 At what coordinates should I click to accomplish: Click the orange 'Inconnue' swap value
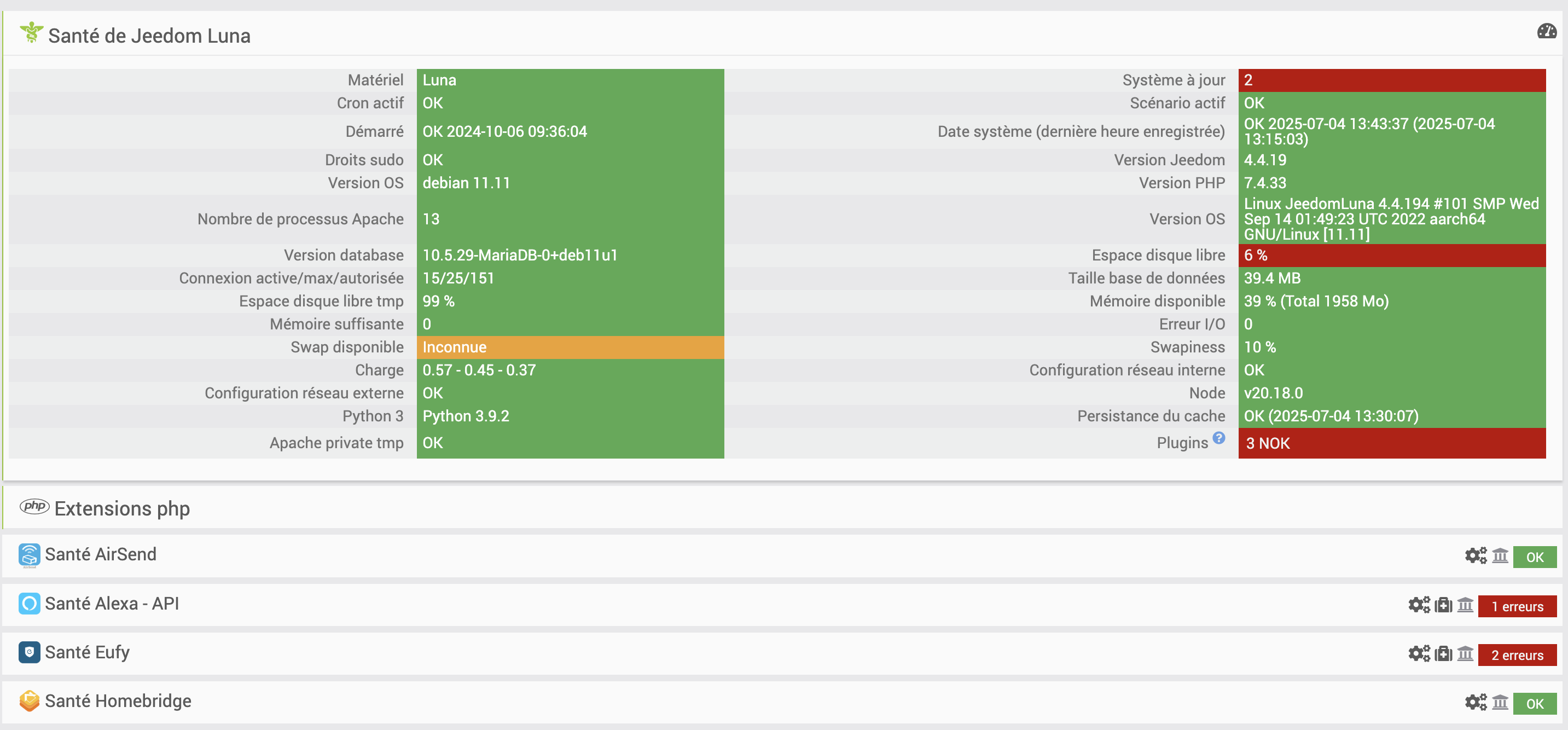(x=570, y=347)
